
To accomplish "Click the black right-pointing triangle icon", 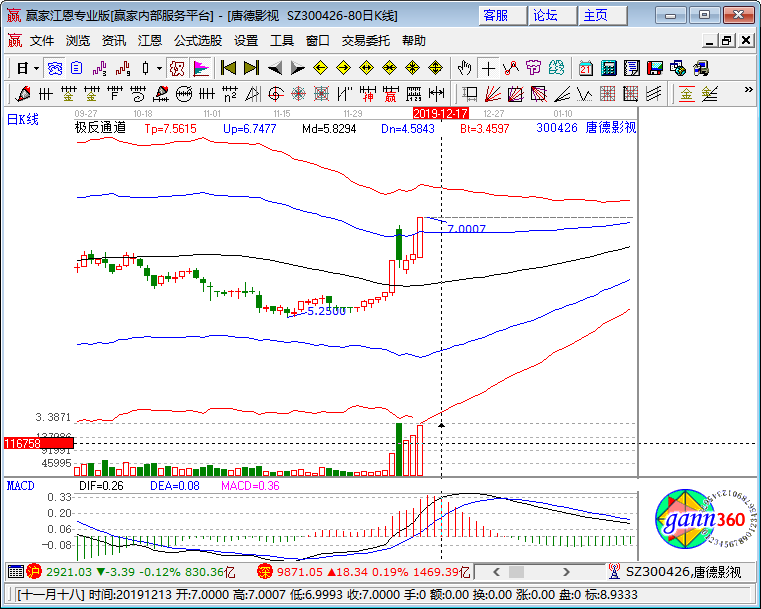I will 298,68.
